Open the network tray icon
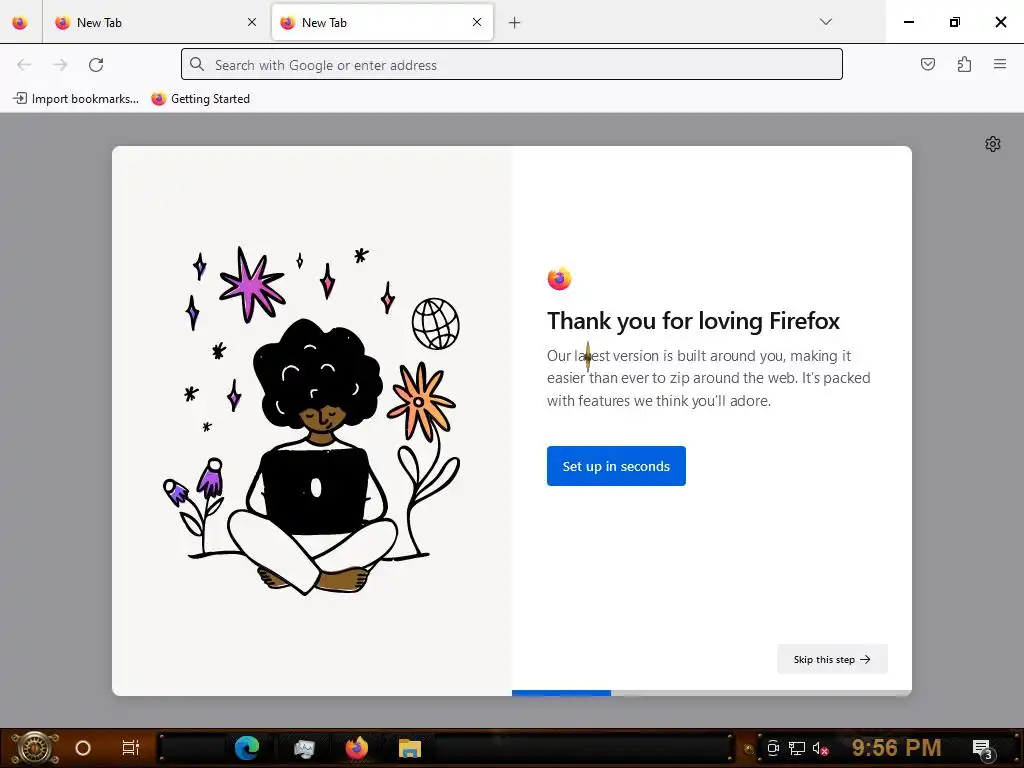The image size is (1024, 768). (797, 748)
